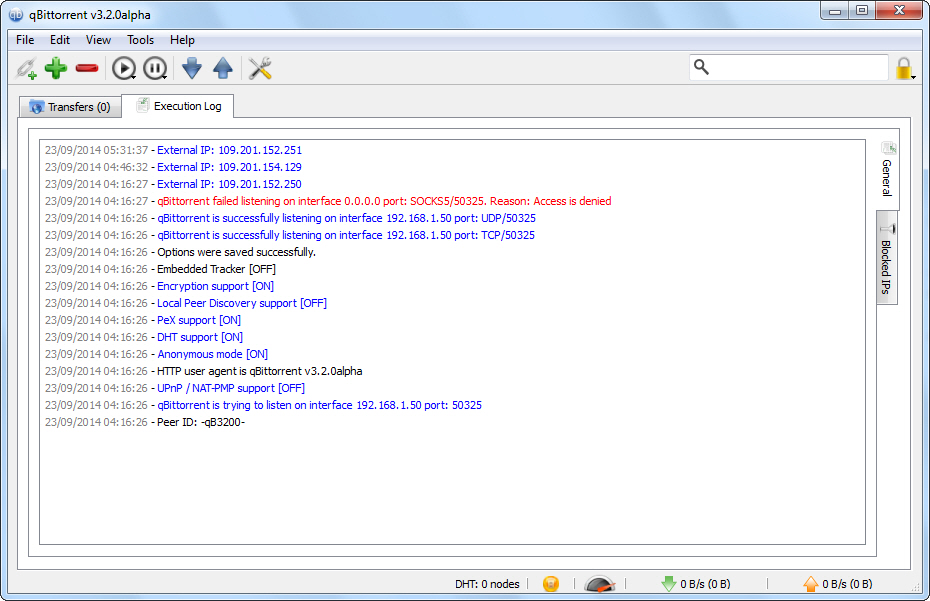Open the File menu
This screenshot has width=930, height=601.
point(25,40)
